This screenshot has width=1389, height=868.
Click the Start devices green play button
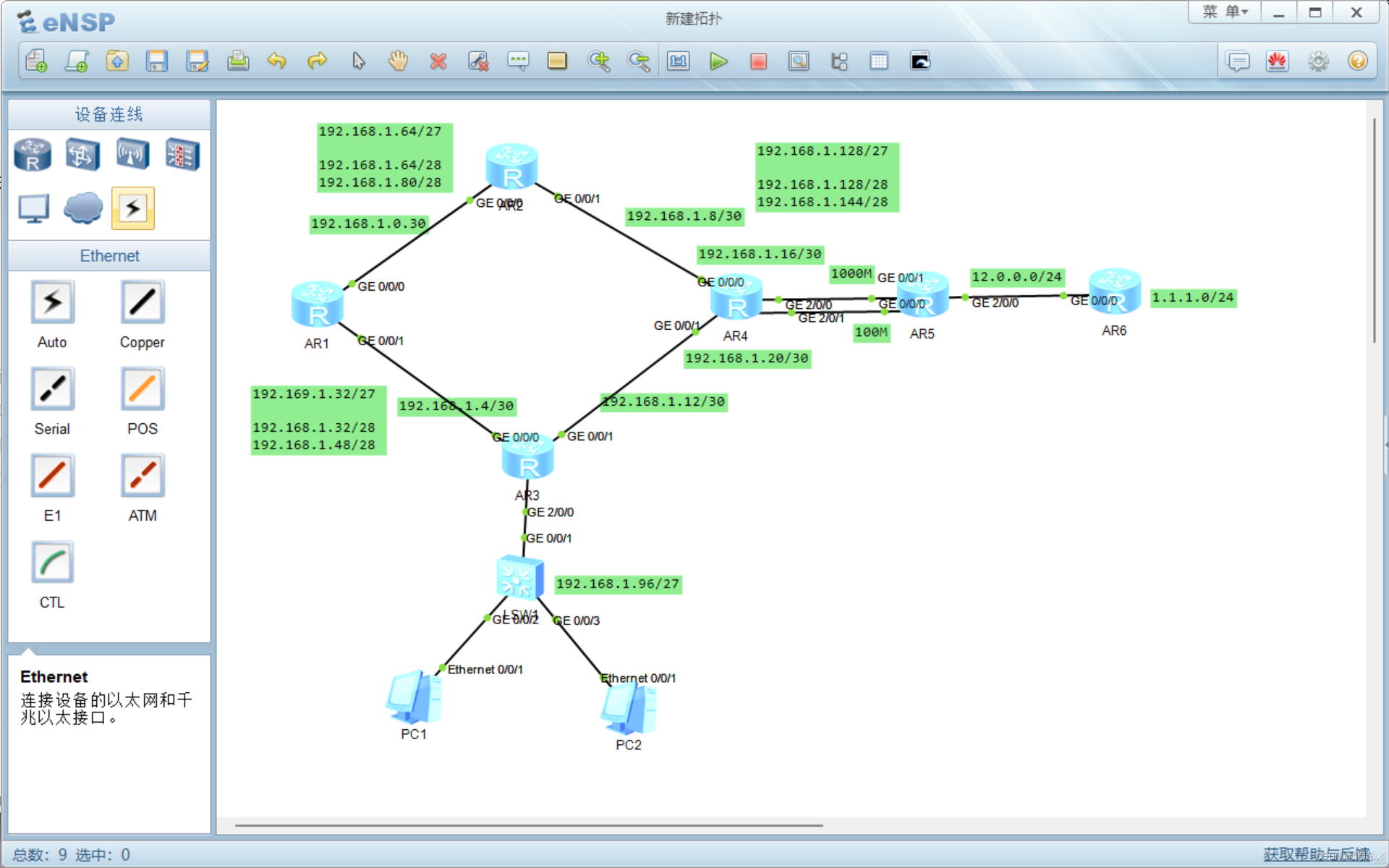(718, 61)
